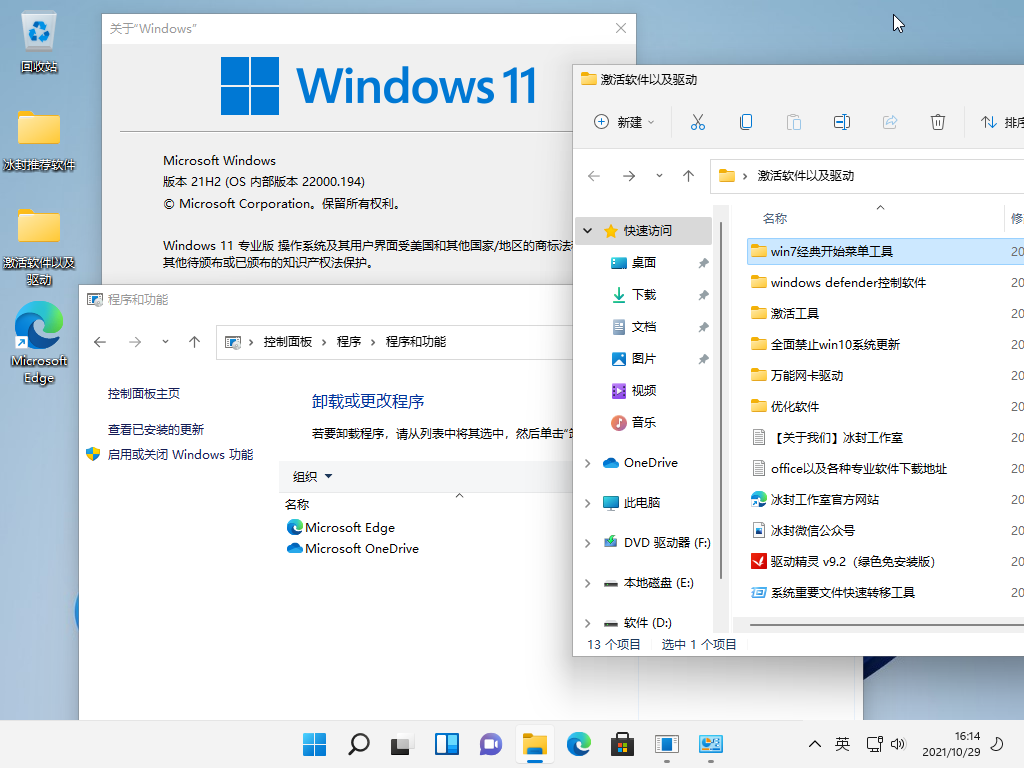Open recent locations dropdown in File Explorer
This screenshot has width=1024, height=768.
(660, 176)
